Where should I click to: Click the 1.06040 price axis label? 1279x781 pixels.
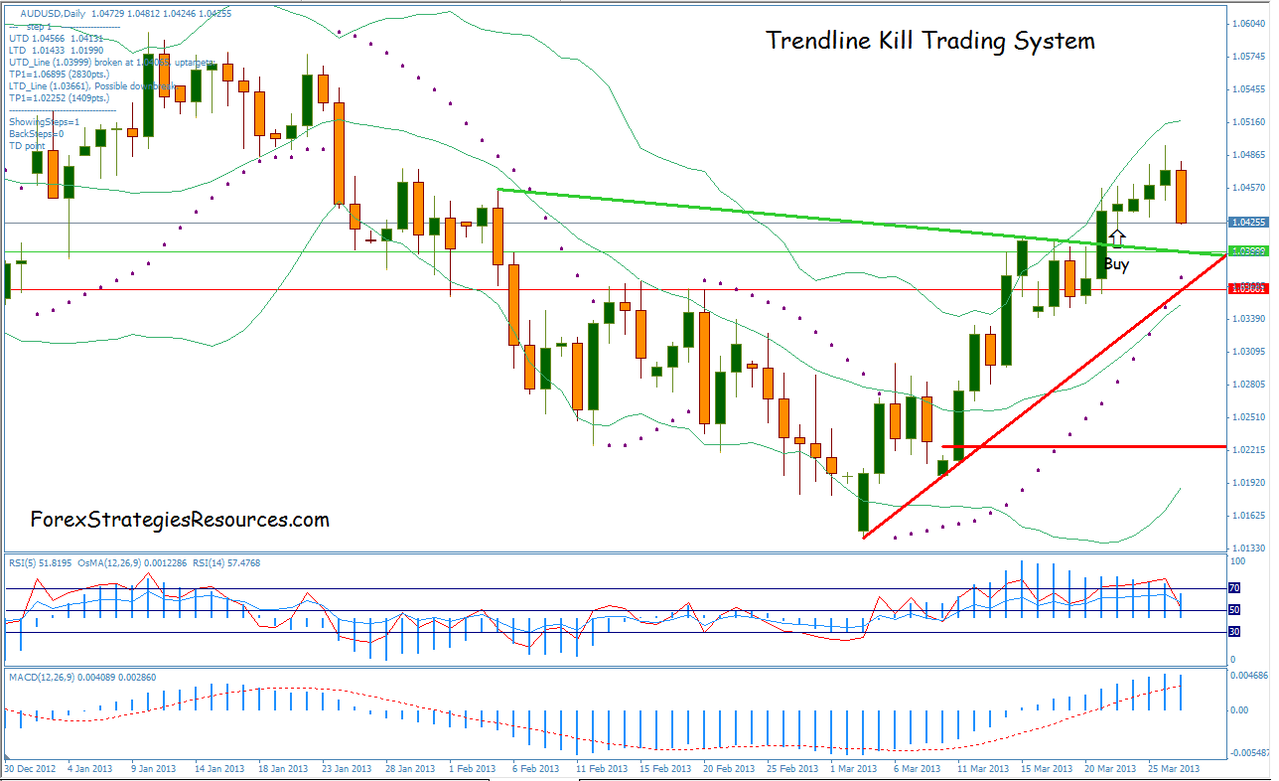tap(1249, 22)
